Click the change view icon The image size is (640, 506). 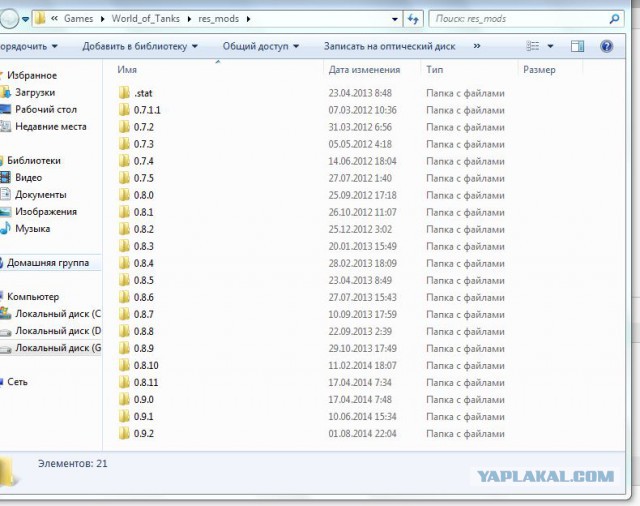tap(533, 46)
